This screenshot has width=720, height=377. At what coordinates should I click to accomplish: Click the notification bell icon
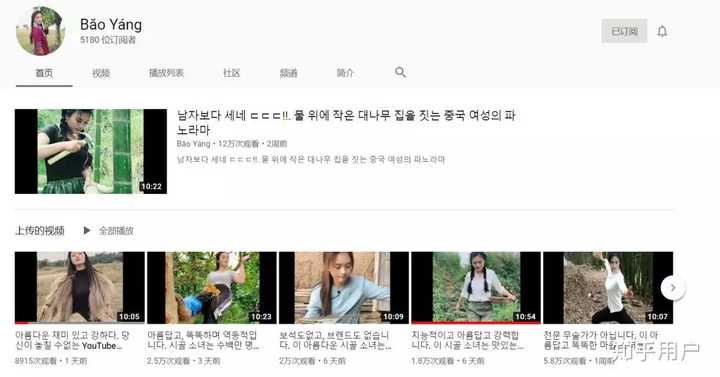pyautogui.click(x=662, y=31)
